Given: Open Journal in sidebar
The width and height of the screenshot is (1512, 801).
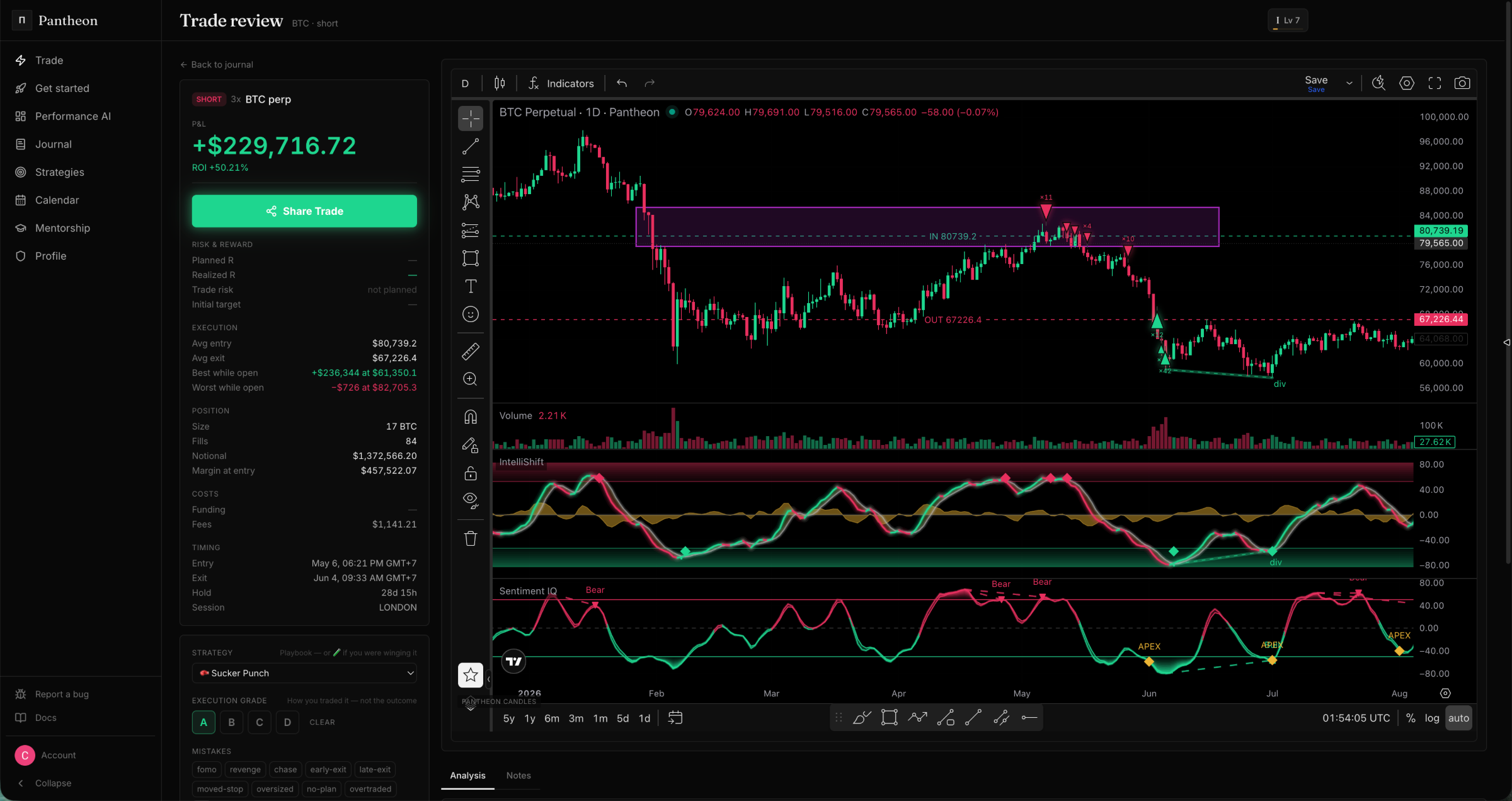Looking at the screenshot, I should (x=81, y=144).
